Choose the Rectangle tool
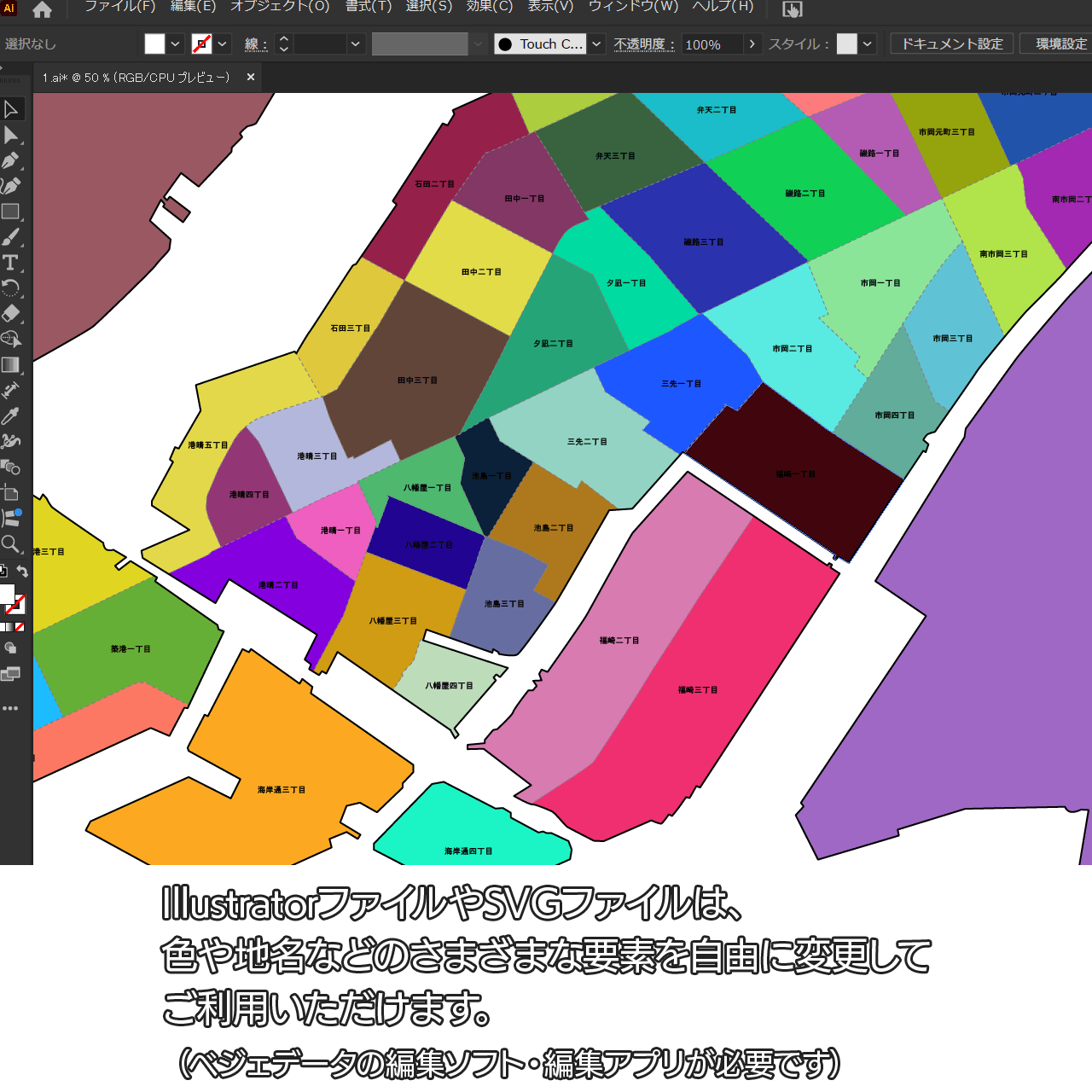The image size is (1092, 1092). coord(11,212)
